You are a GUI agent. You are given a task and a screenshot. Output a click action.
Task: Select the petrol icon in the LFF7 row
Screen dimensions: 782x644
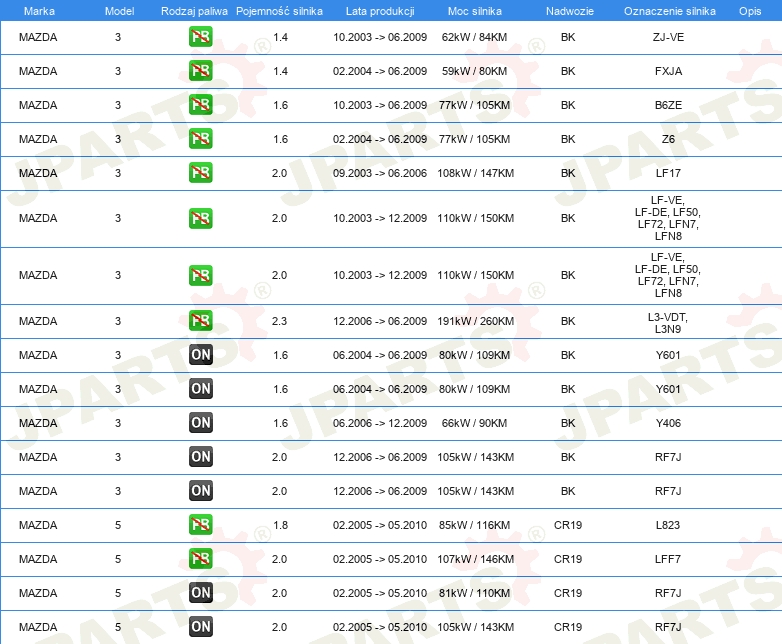(x=200, y=558)
